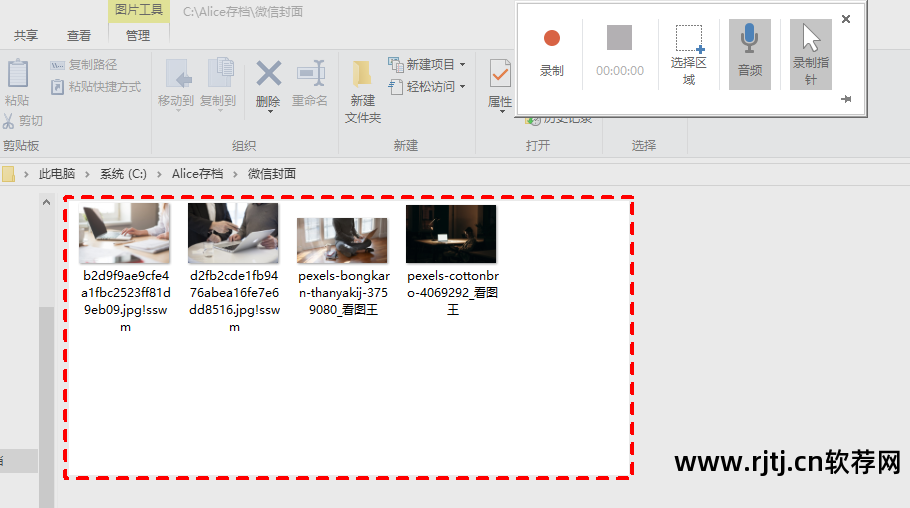Expand chevron after 系统 (C:) breadcrumb
The height and width of the screenshot is (508, 910).
[159, 174]
